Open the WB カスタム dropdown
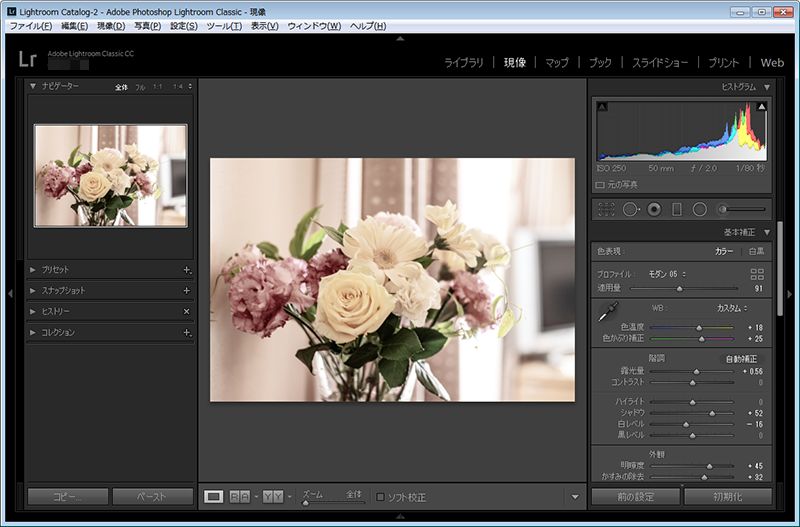Image resolution: width=800 pixels, height=527 pixels. [738, 308]
